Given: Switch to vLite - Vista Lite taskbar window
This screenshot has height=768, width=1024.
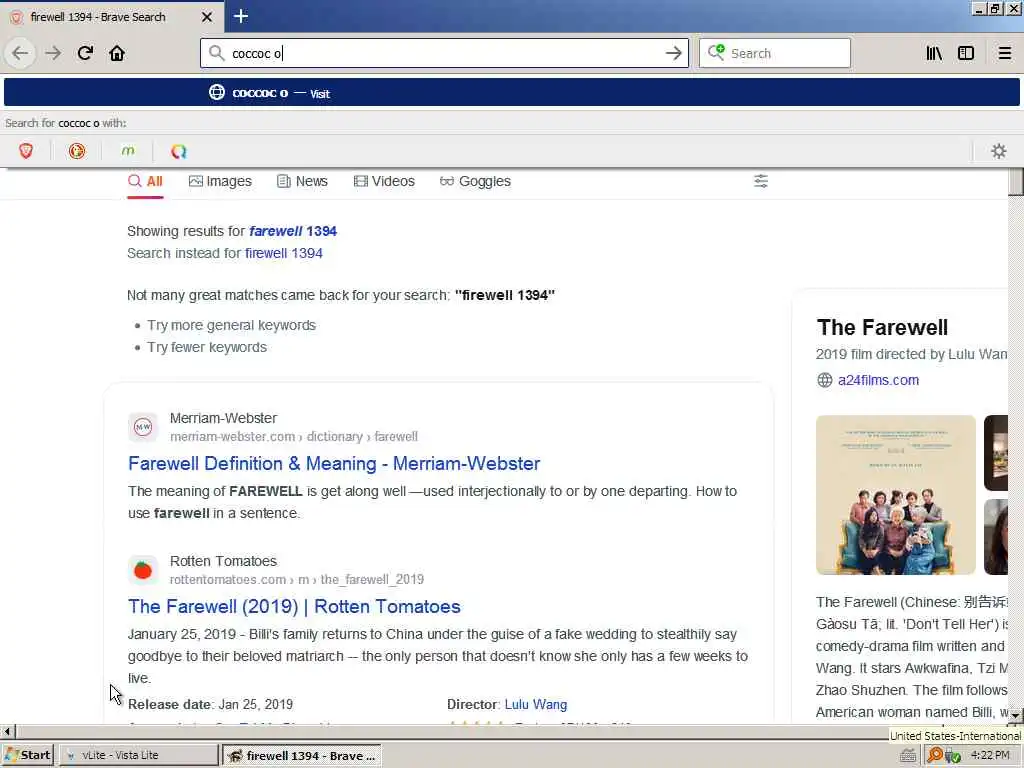Looking at the screenshot, I should tap(139, 756).
